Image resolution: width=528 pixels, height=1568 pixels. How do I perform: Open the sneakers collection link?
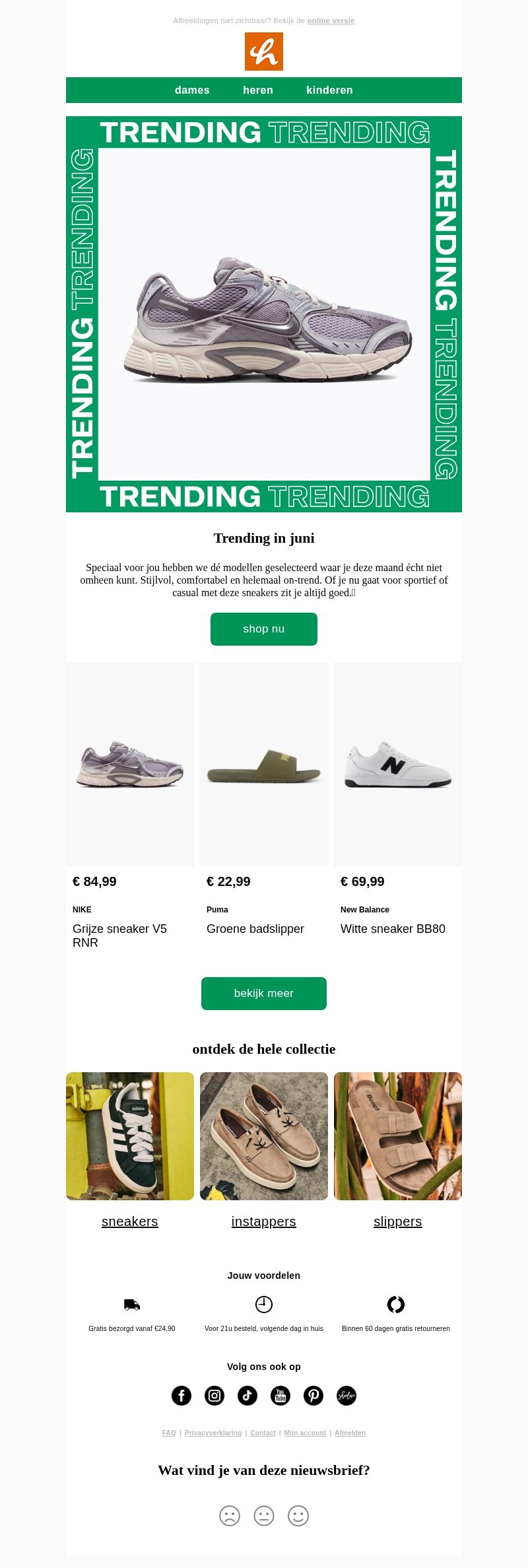130,1221
